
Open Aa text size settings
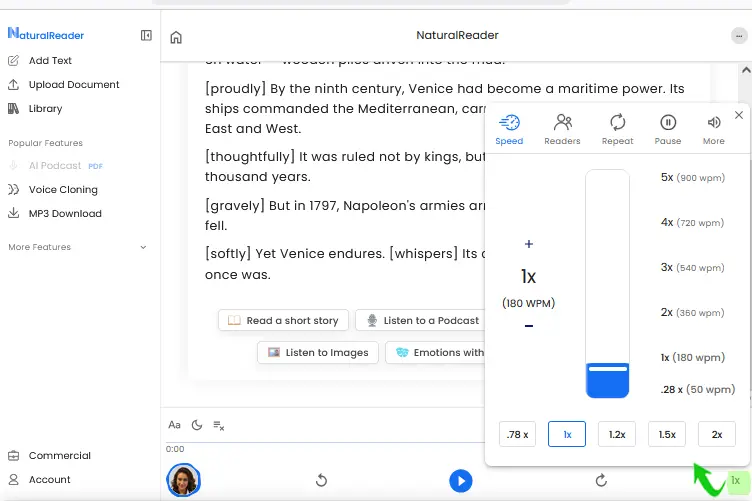coord(174,425)
